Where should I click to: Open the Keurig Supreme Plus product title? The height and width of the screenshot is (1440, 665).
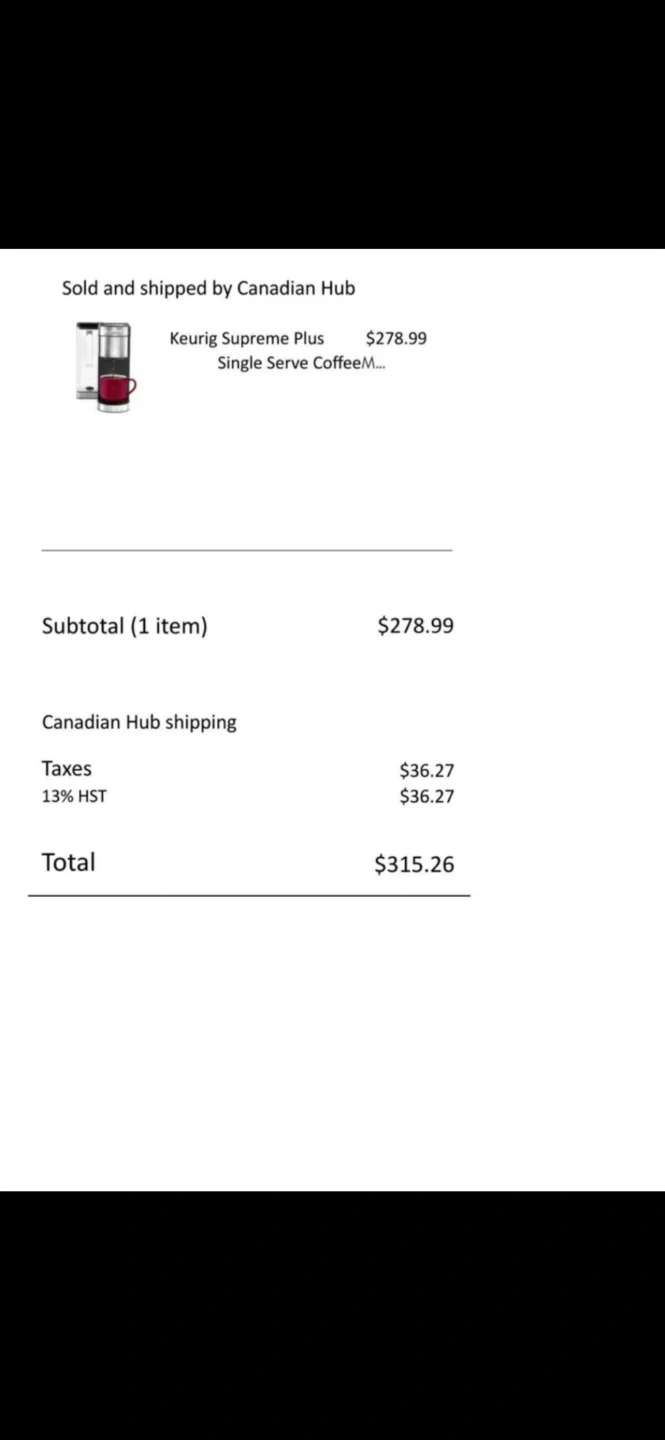pyautogui.click(x=246, y=338)
